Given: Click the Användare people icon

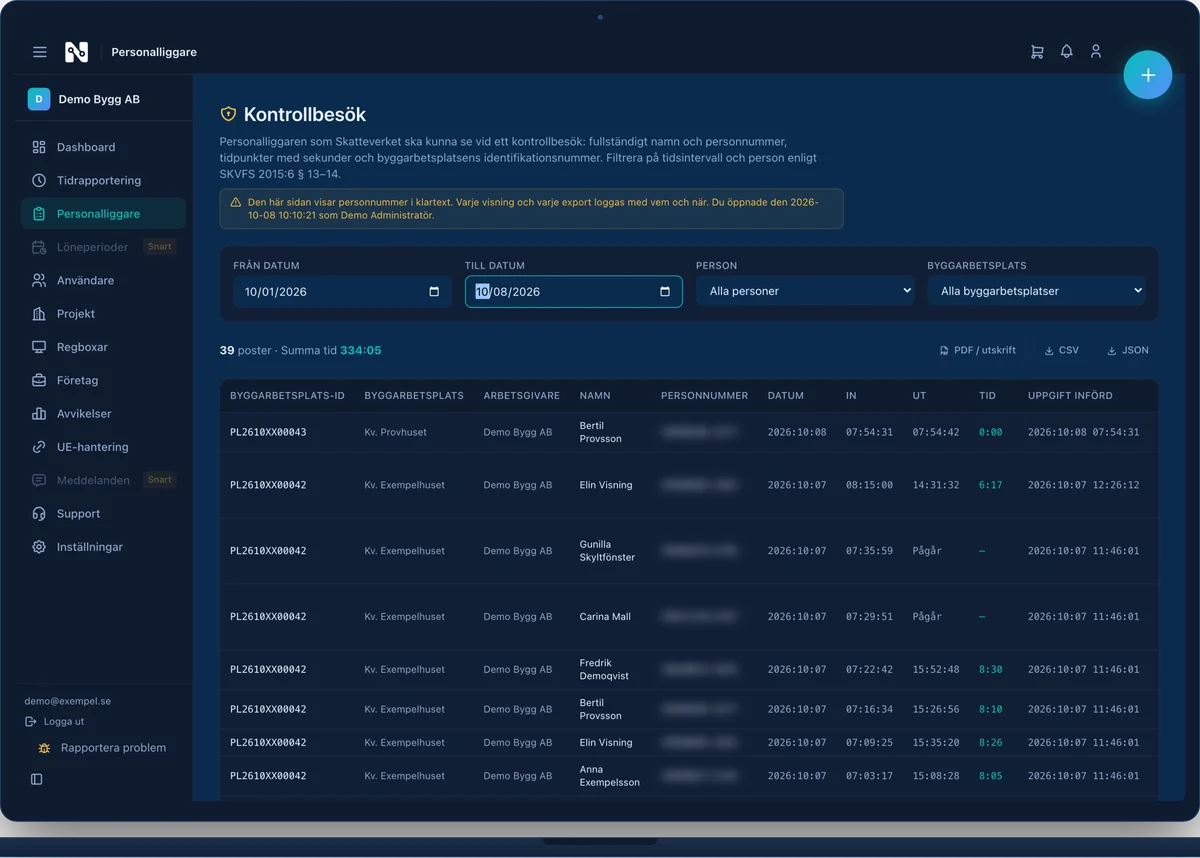Looking at the screenshot, I should (39, 280).
